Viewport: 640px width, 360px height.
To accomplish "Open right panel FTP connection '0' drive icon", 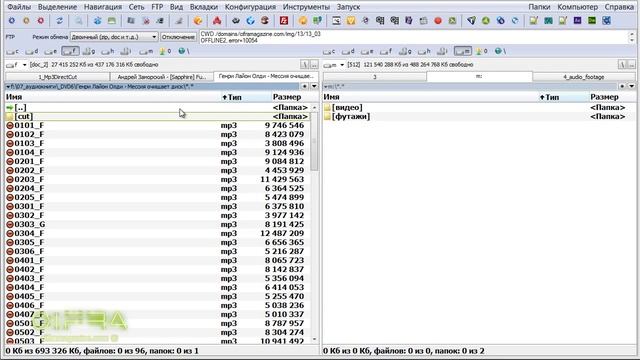I will click(x=482, y=51).
